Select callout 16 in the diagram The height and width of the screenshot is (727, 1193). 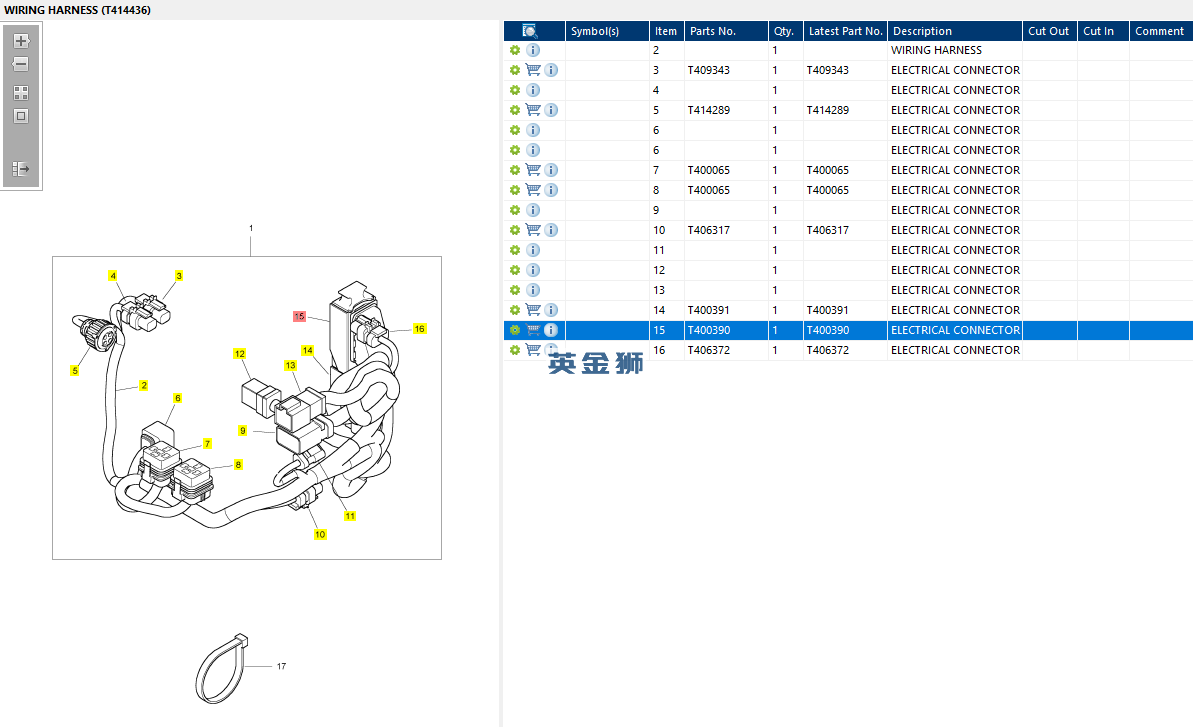pyautogui.click(x=419, y=329)
